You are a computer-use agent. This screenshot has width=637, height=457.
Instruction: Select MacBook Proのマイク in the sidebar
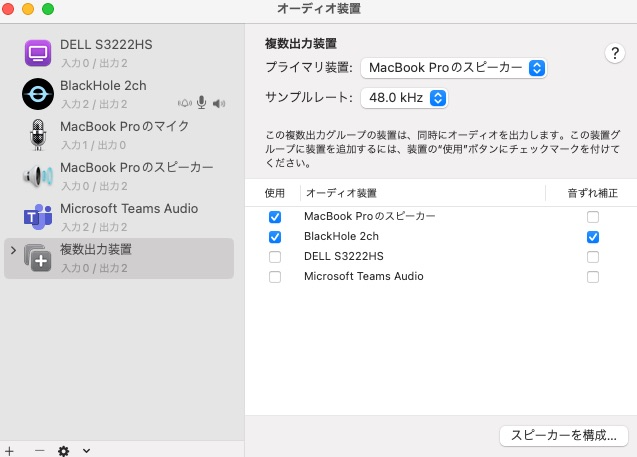coord(119,135)
